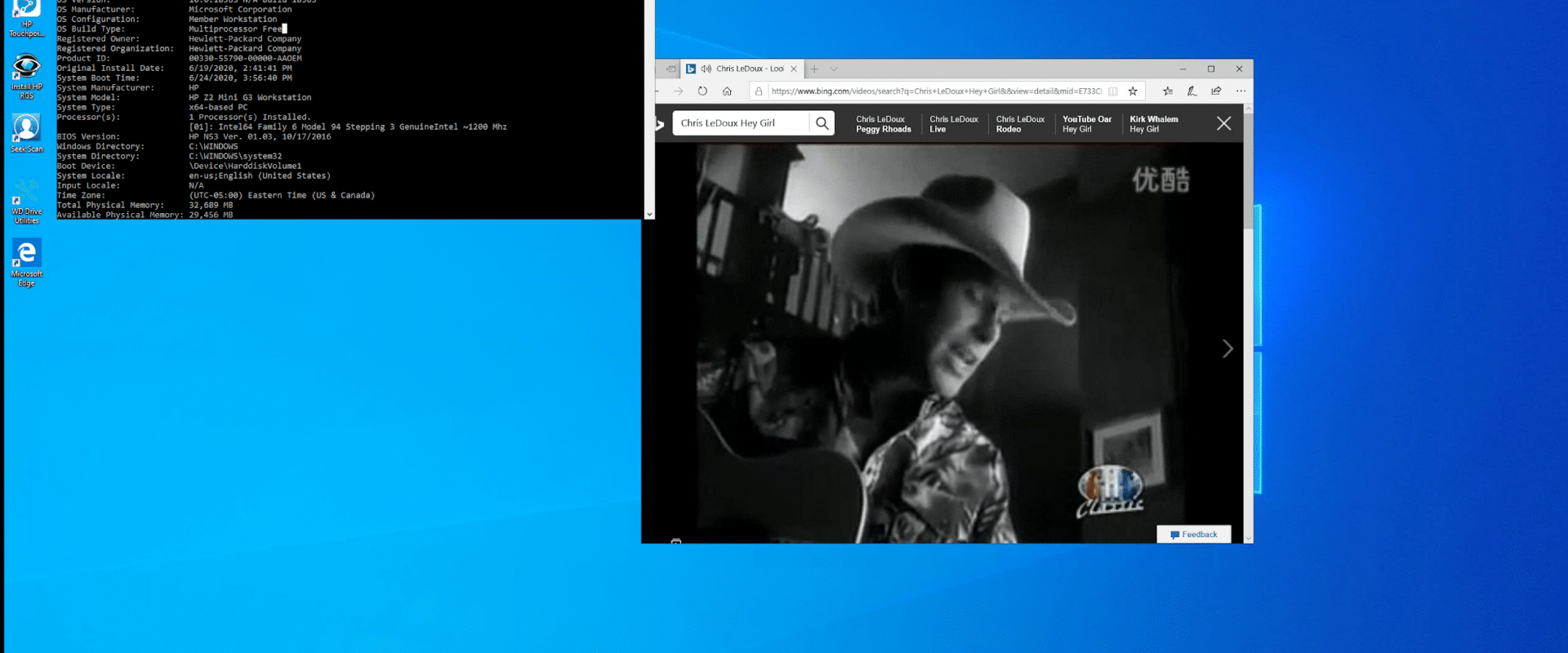
Task: Open the Chris LeDoux Peggy Rhoads suggestion
Action: [x=884, y=124]
